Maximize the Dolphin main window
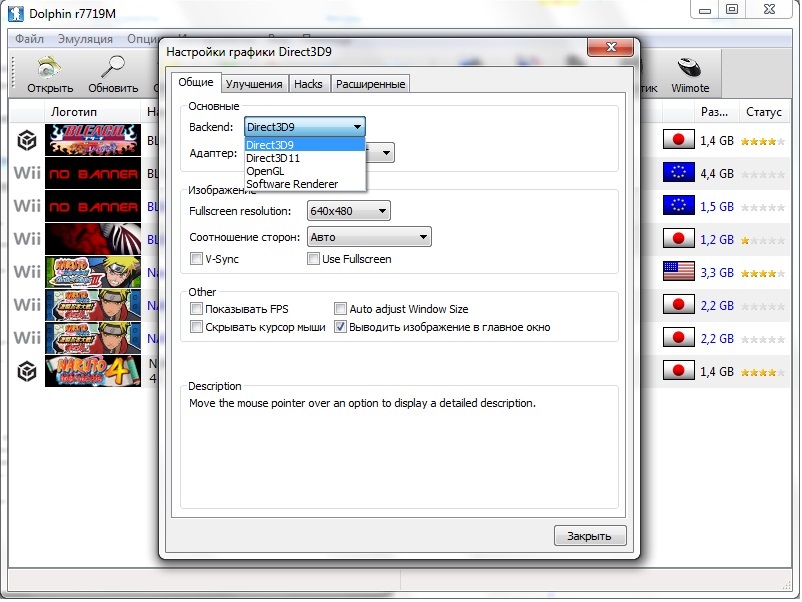802x602 pixels. pyautogui.click(x=732, y=10)
